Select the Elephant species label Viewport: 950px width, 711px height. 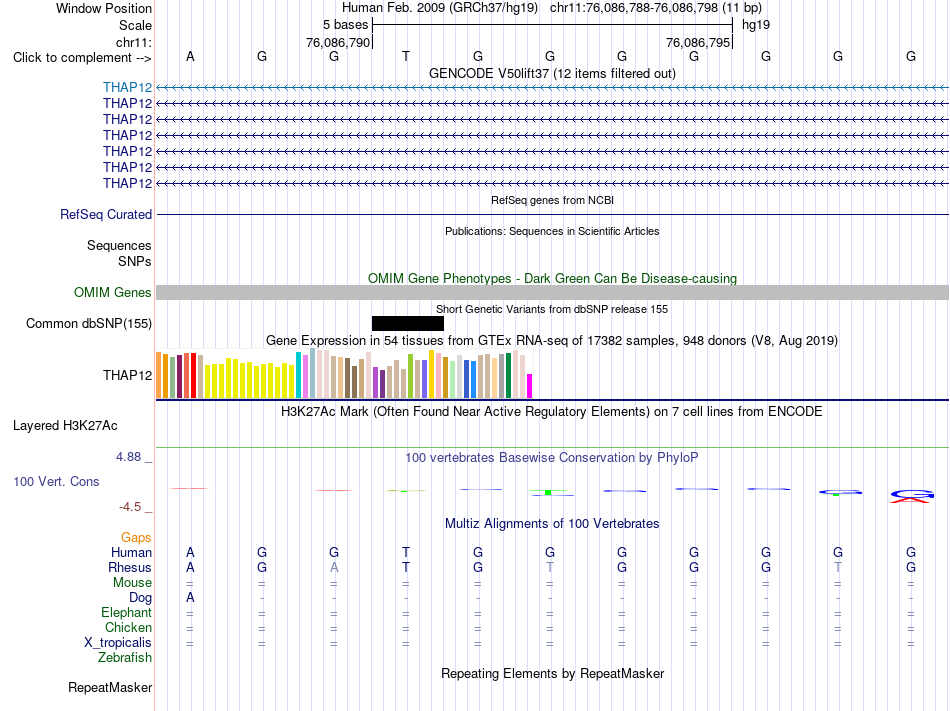pyautogui.click(x=126, y=612)
